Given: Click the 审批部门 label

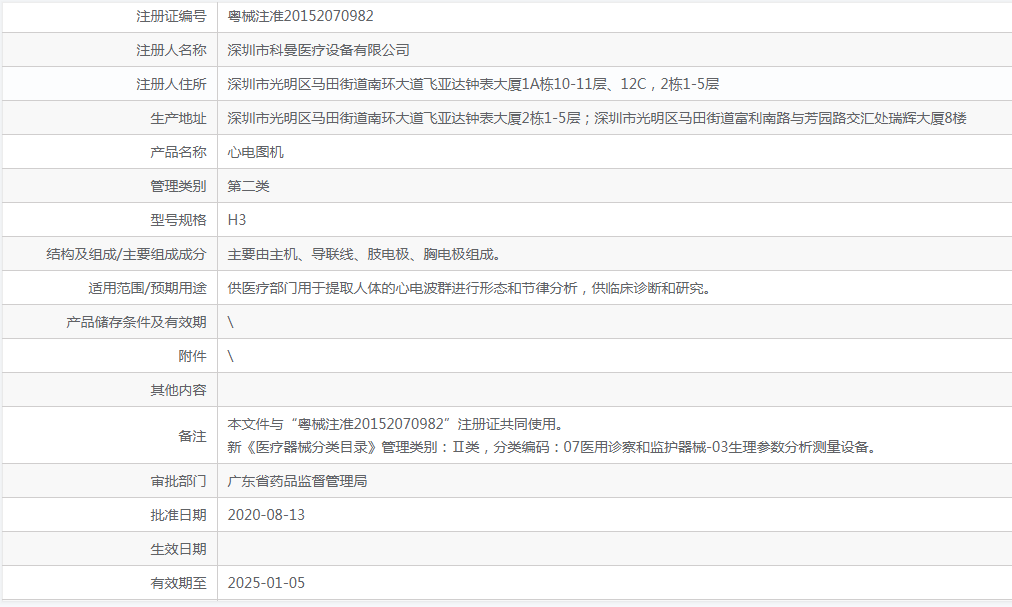Looking at the screenshot, I should (x=178, y=481).
